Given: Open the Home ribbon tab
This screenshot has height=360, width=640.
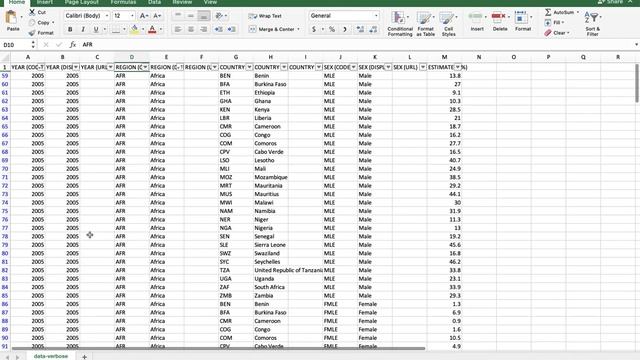Looking at the screenshot, I should pos(17,2).
